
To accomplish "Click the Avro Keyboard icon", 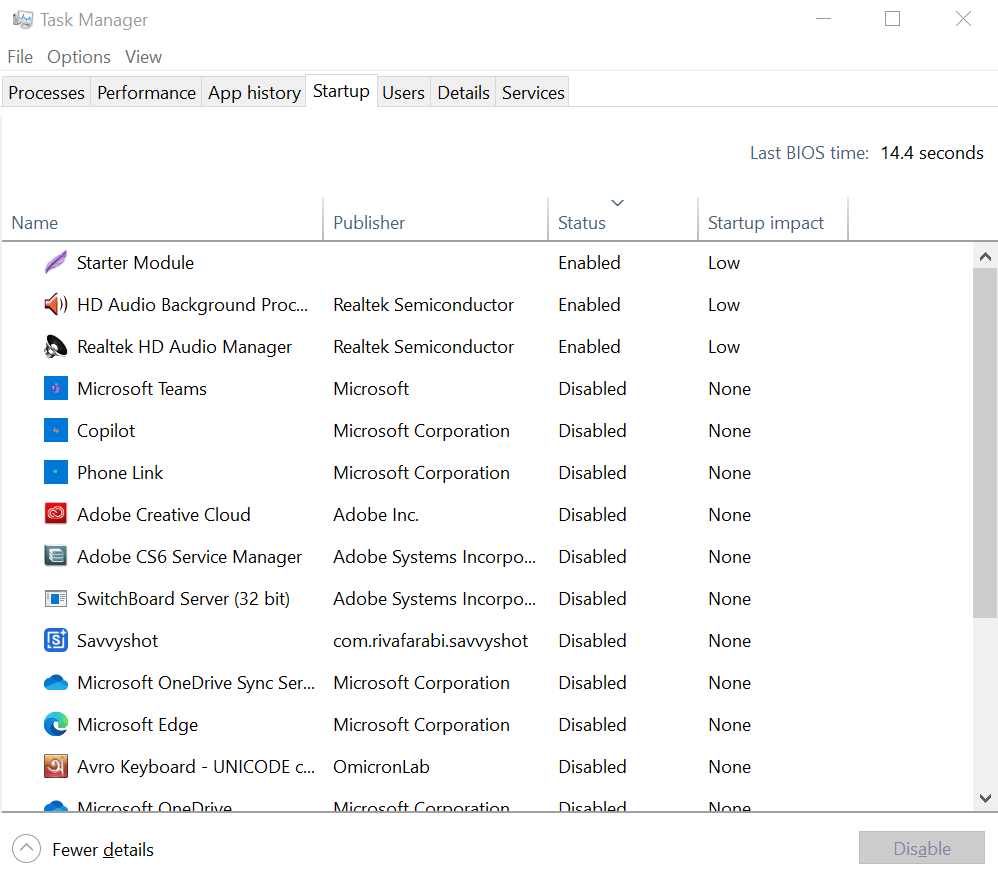I will (x=56, y=767).
